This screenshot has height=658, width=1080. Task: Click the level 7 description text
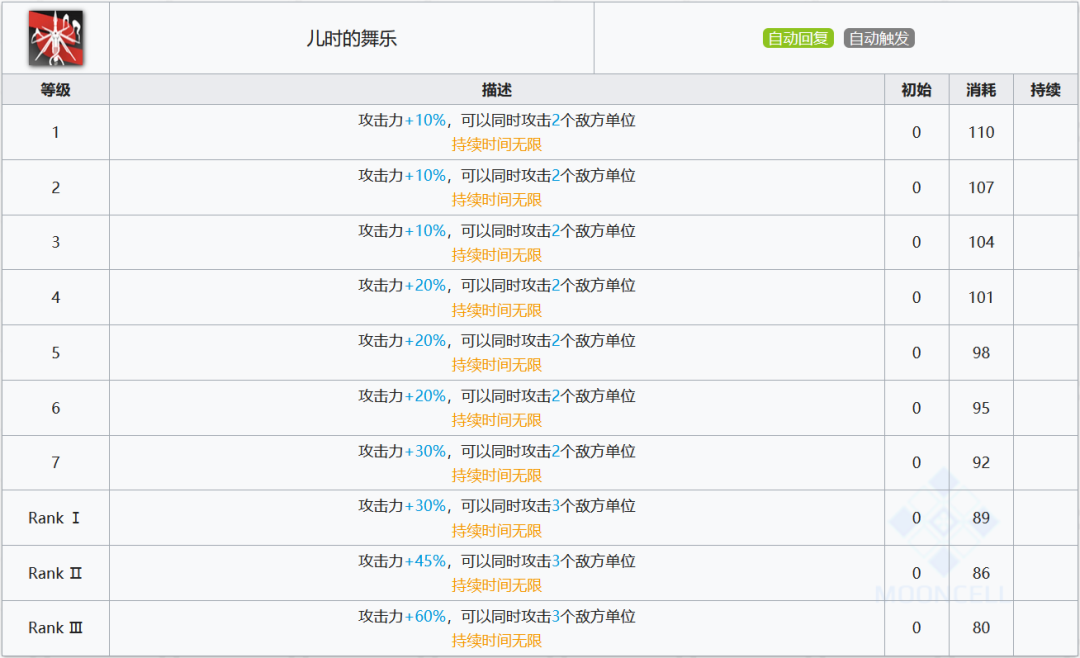point(496,451)
